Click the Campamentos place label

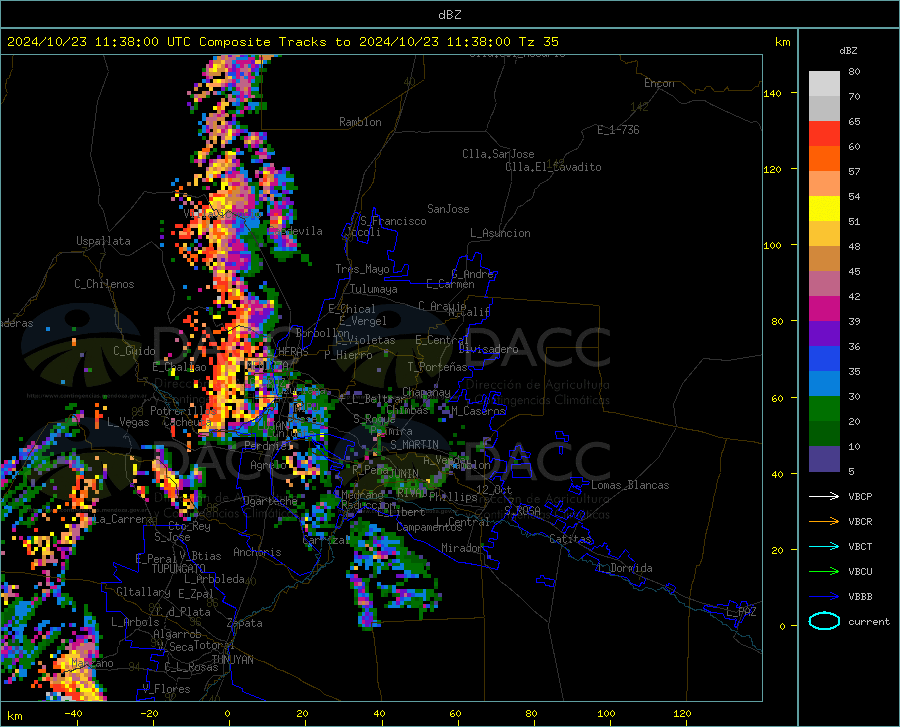coord(429,527)
